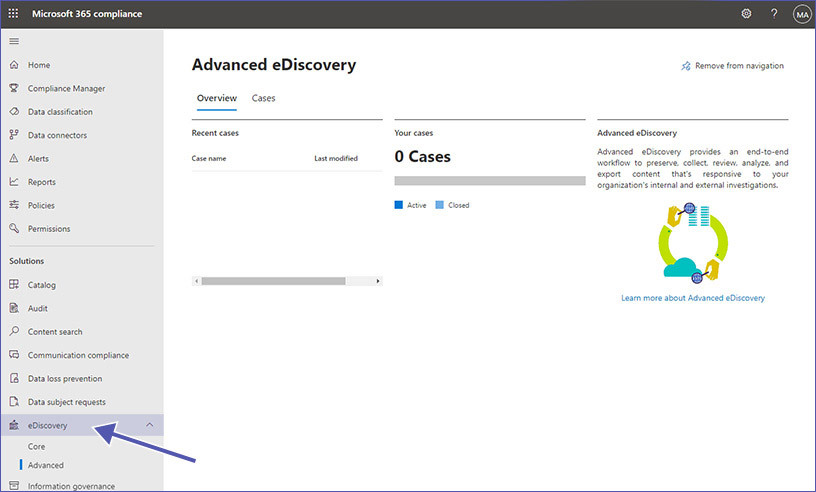This screenshot has width=816, height=492.
Task: Click the Closed legend color swatch
Action: click(440, 205)
